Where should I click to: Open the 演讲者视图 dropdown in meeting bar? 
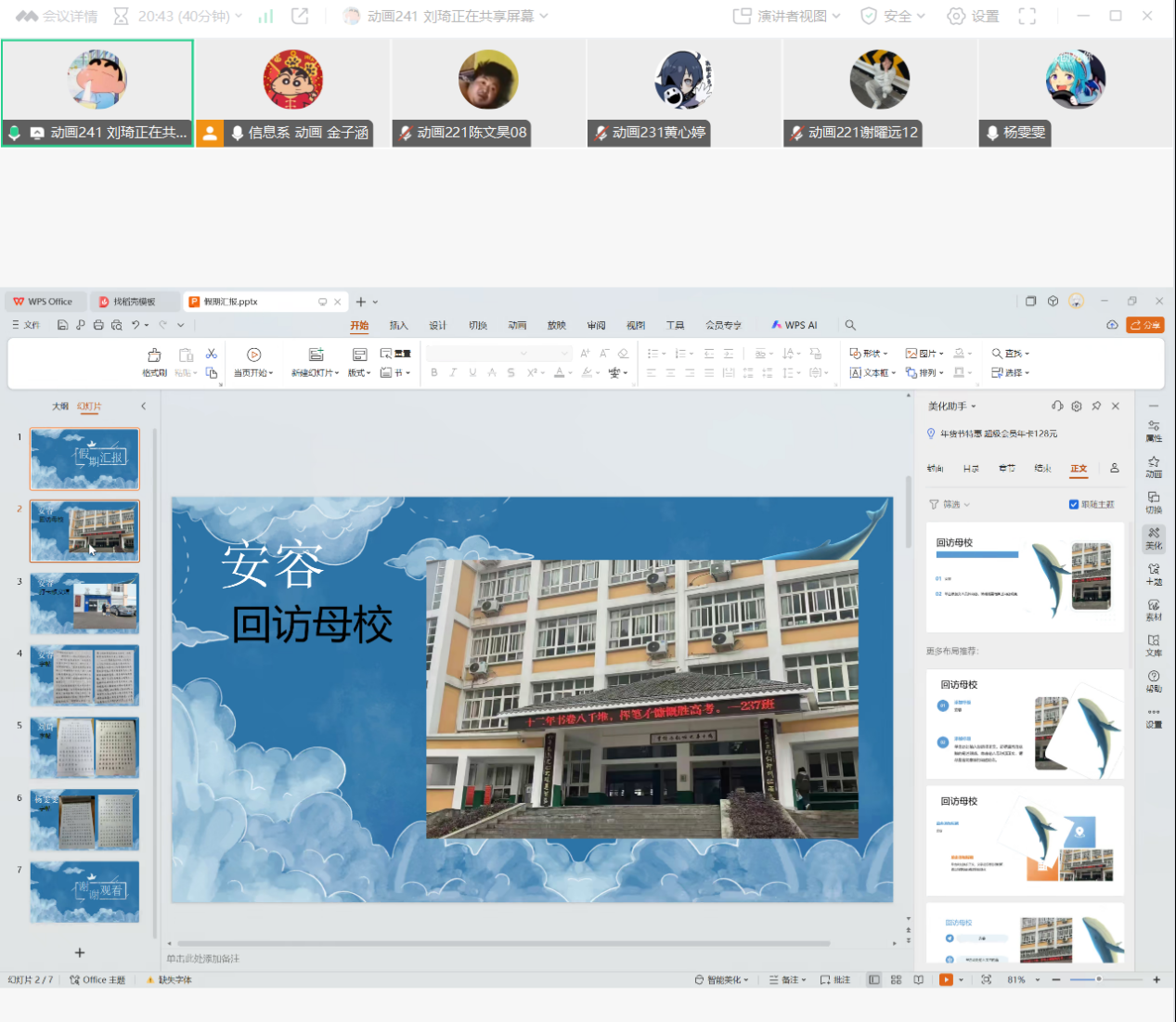pyautogui.click(x=787, y=16)
